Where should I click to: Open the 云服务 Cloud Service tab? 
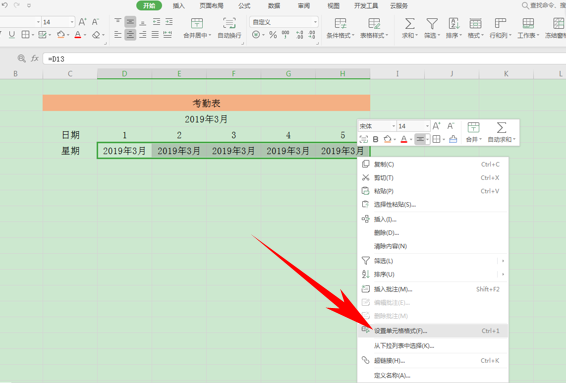point(399,5)
